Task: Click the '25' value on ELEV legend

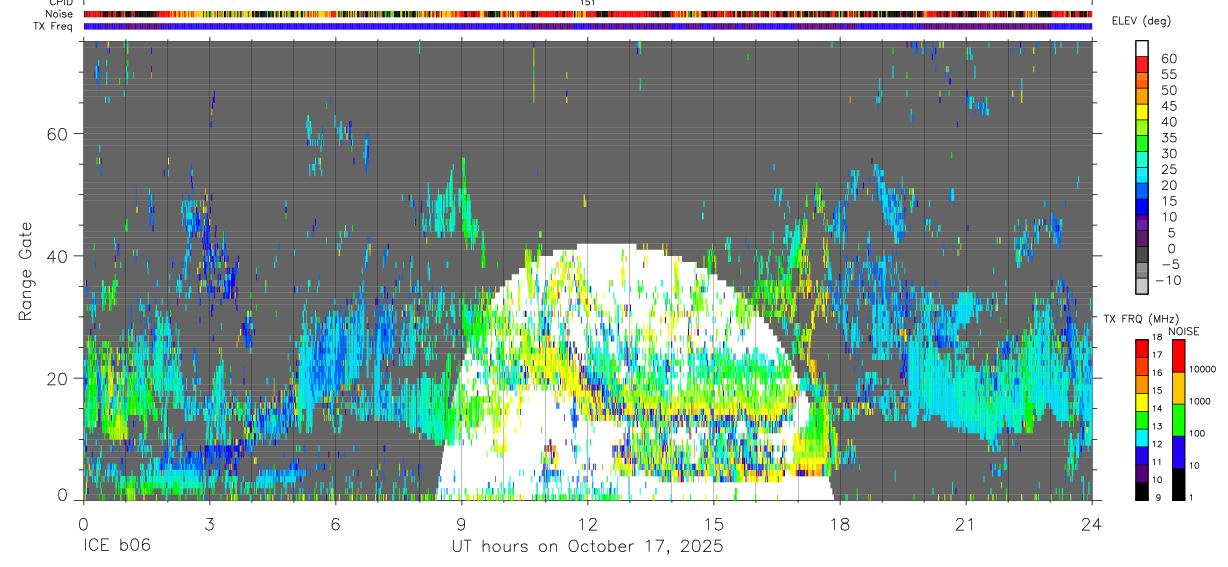Action: click(1168, 170)
